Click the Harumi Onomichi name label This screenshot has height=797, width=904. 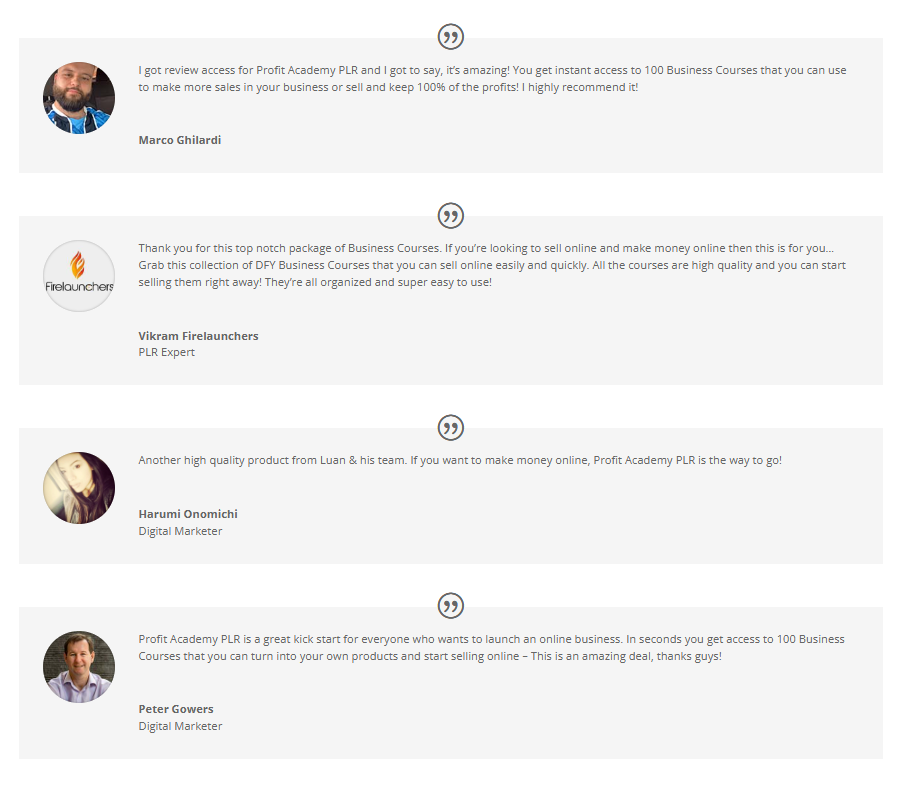click(188, 514)
